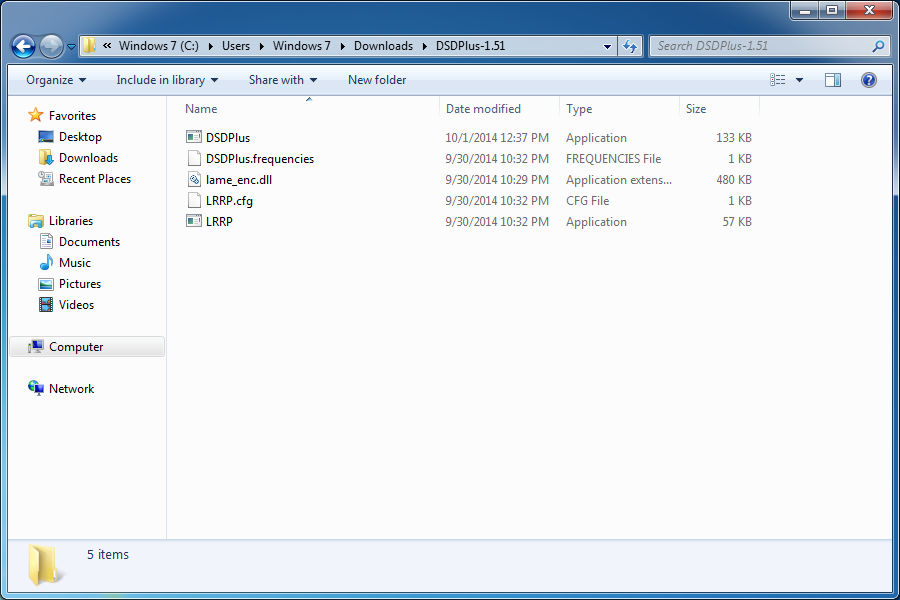Click the folder icon in address bar
This screenshot has width=900, height=600.
89,46
